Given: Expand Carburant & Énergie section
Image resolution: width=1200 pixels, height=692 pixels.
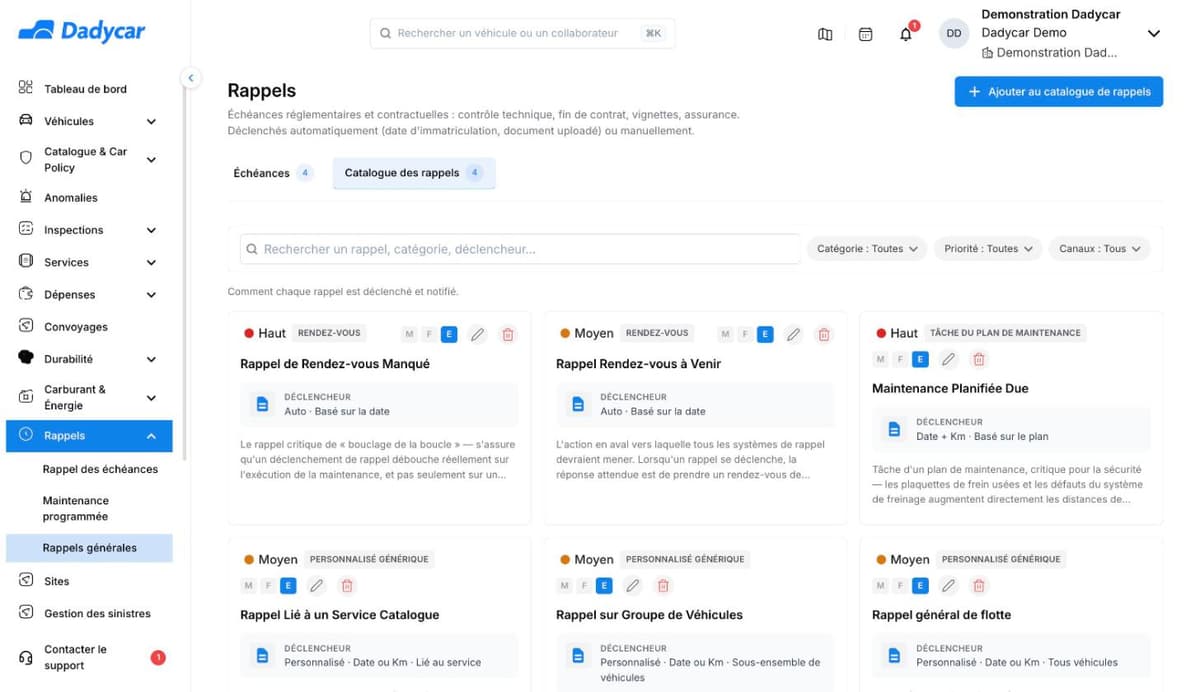Looking at the screenshot, I should [x=151, y=397].
